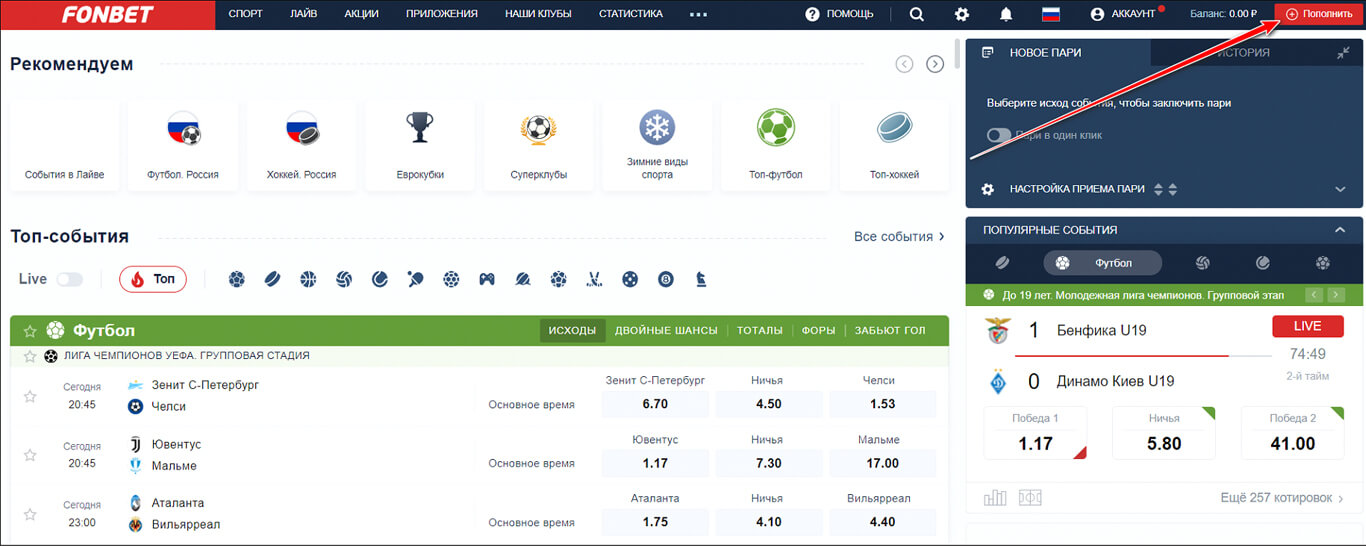Enable Пари в один клик switch
Image resolution: width=1366 pixels, height=546 pixels.
999,135
